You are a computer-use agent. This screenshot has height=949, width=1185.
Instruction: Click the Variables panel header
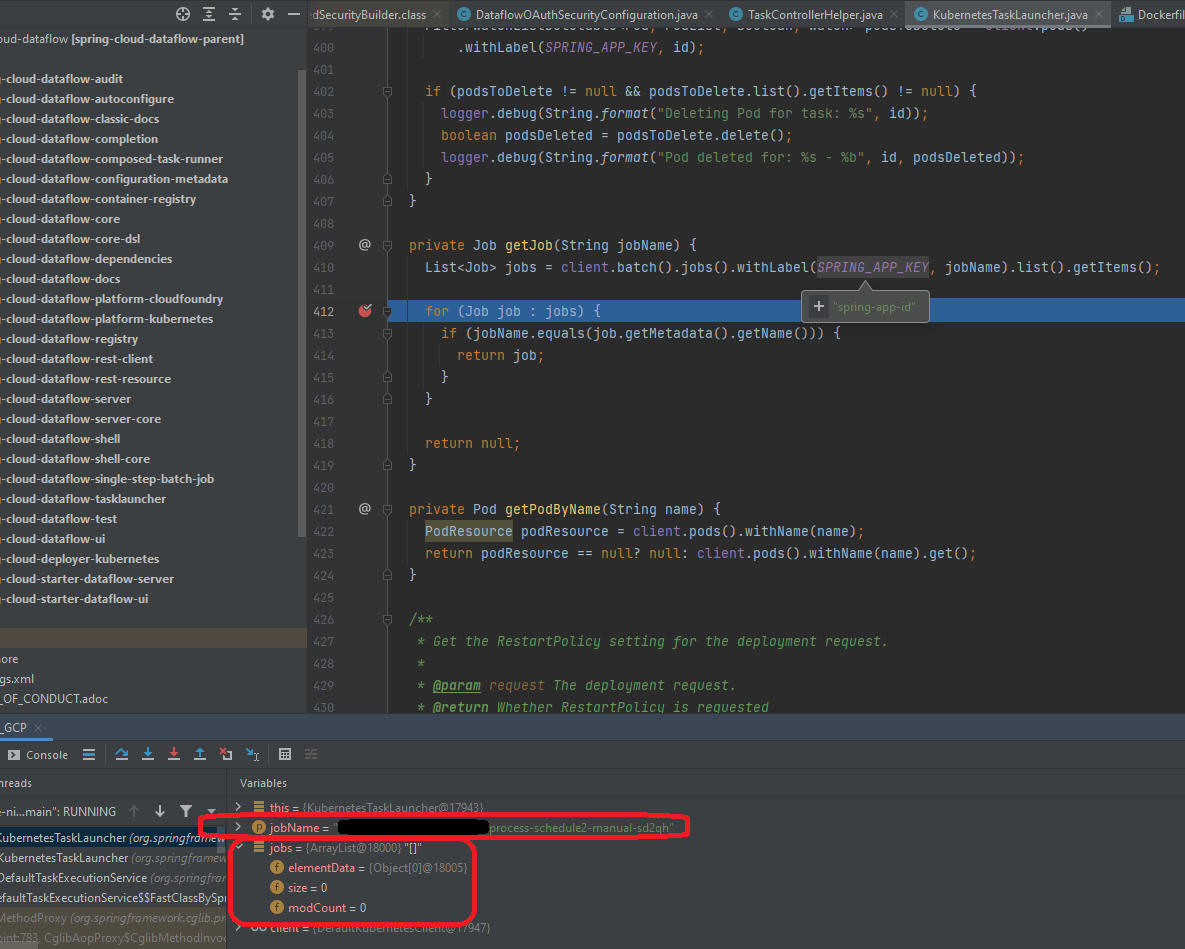tap(264, 783)
